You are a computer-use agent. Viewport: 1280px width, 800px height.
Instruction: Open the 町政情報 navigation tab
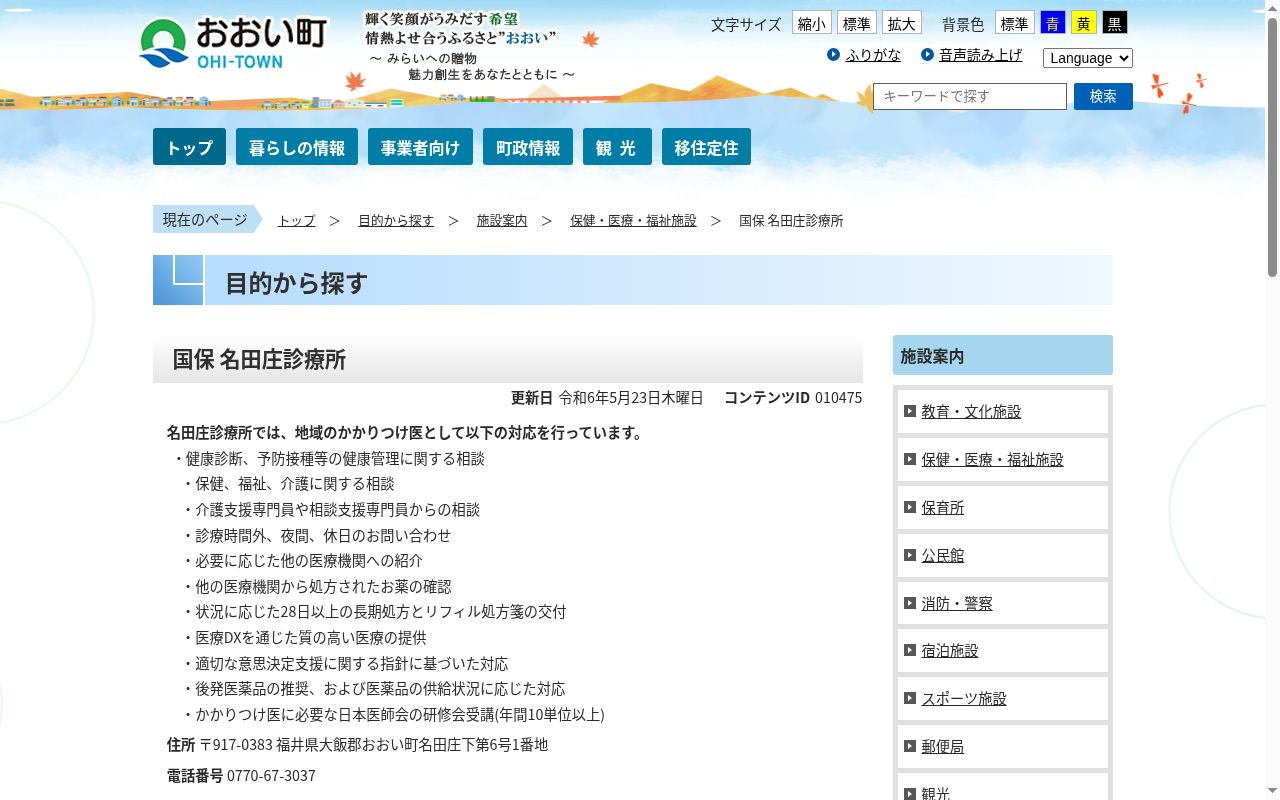point(528,147)
